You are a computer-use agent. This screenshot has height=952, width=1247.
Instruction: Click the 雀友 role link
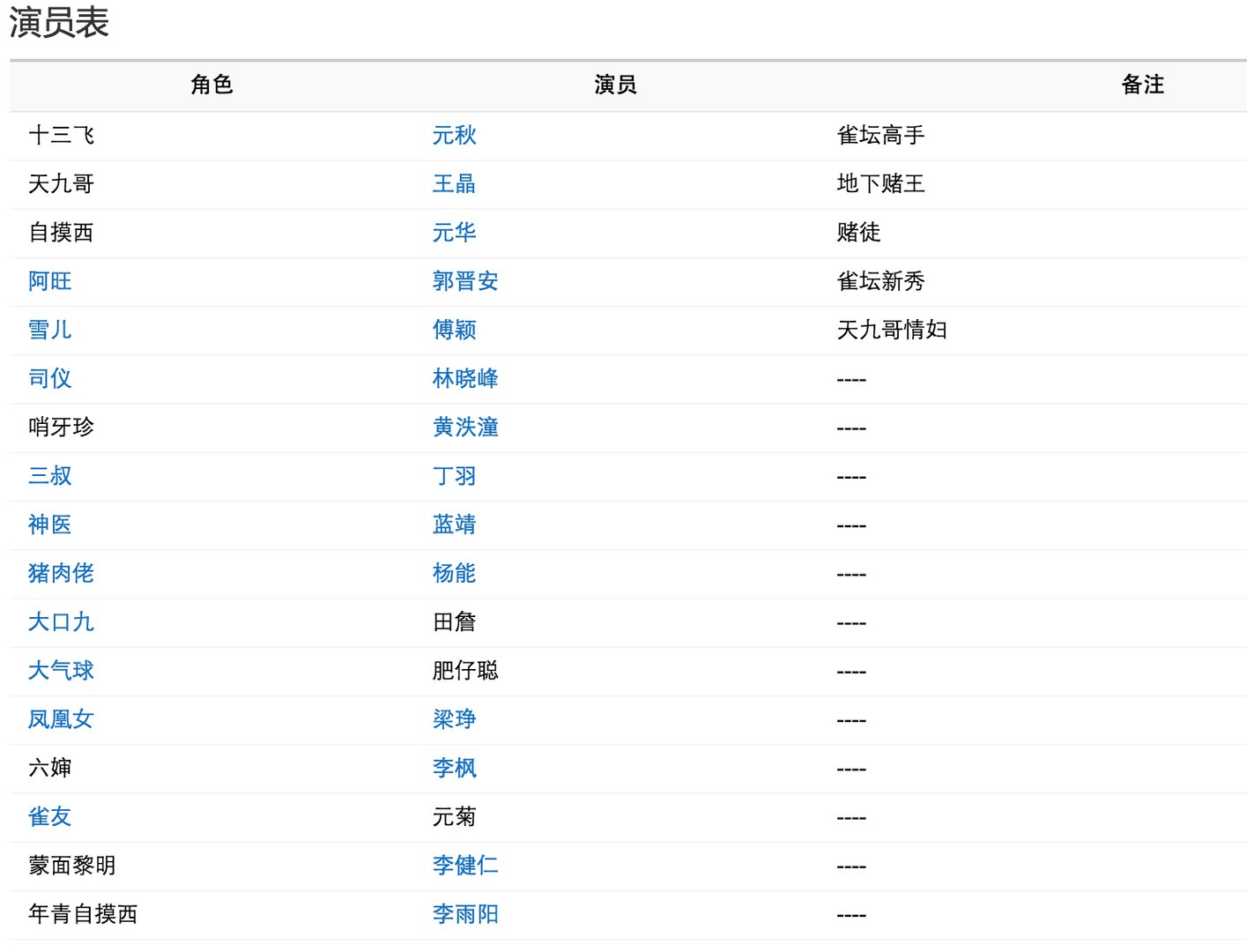pos(49,816)
